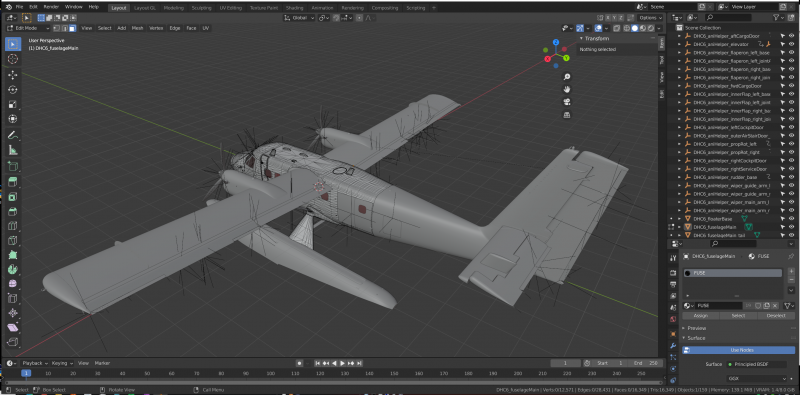Enable edge select mode

64,28
